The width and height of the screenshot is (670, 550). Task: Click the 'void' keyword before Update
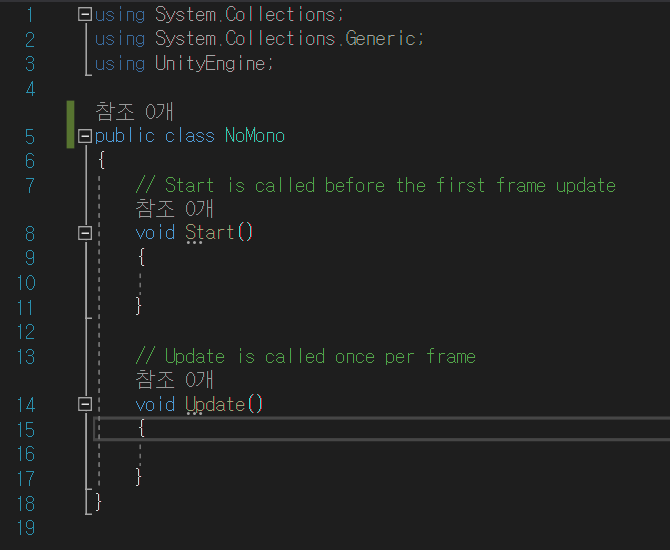click(155, 404)
